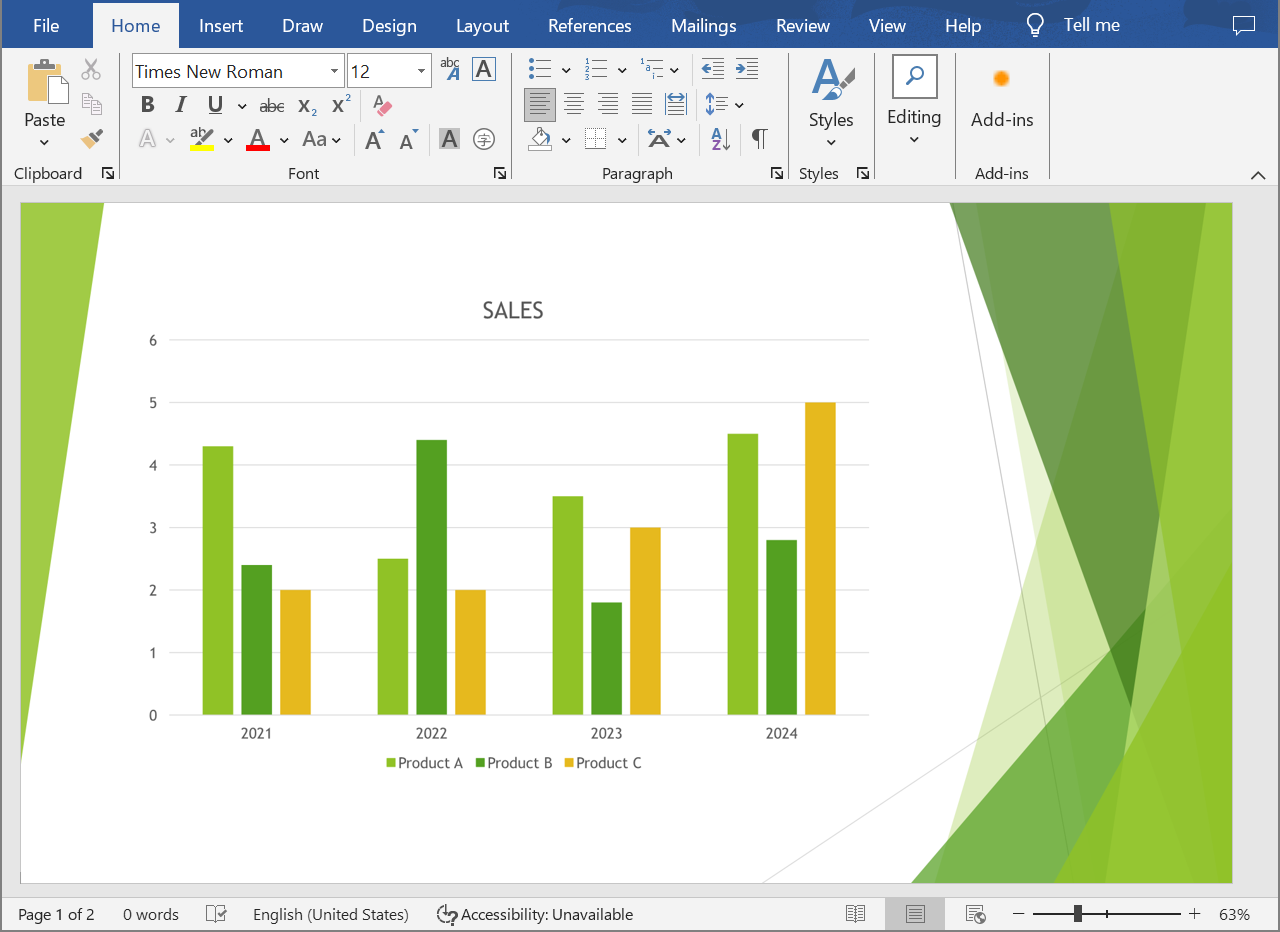
Task: Switch to the Insert ribbon tab
Action: 221,25
